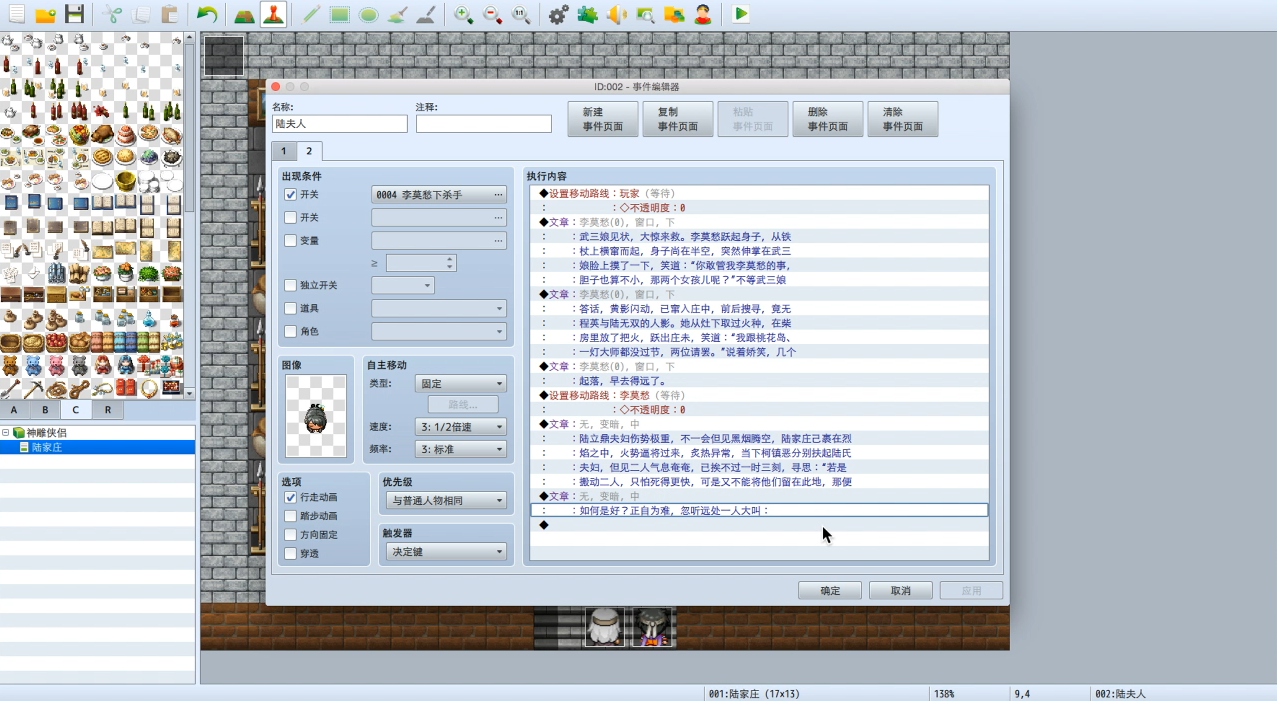This screenshot has width=1277, height=701.
Task: Switch to tileset tab R
Action: [107, 410]
